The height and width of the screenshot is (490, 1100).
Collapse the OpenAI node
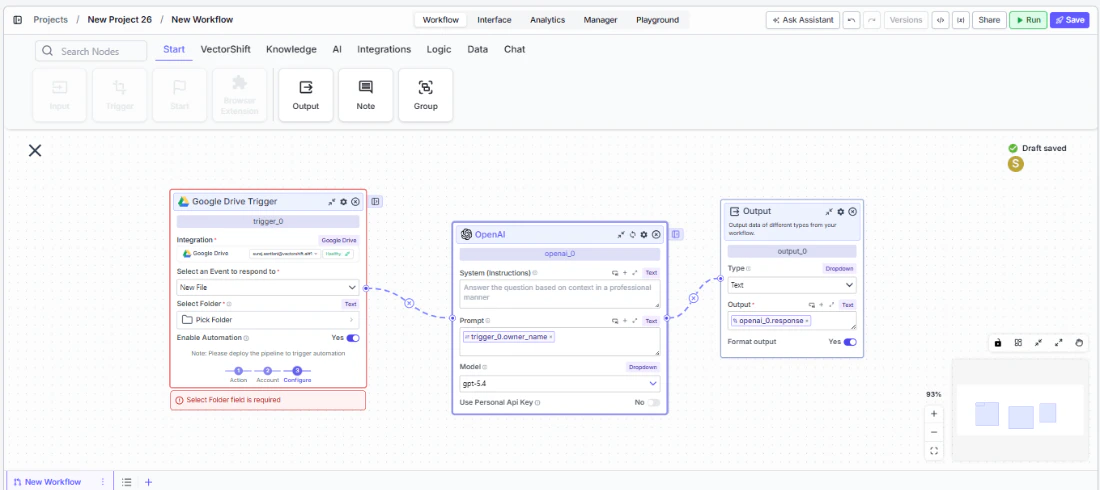tap(621, 234)
